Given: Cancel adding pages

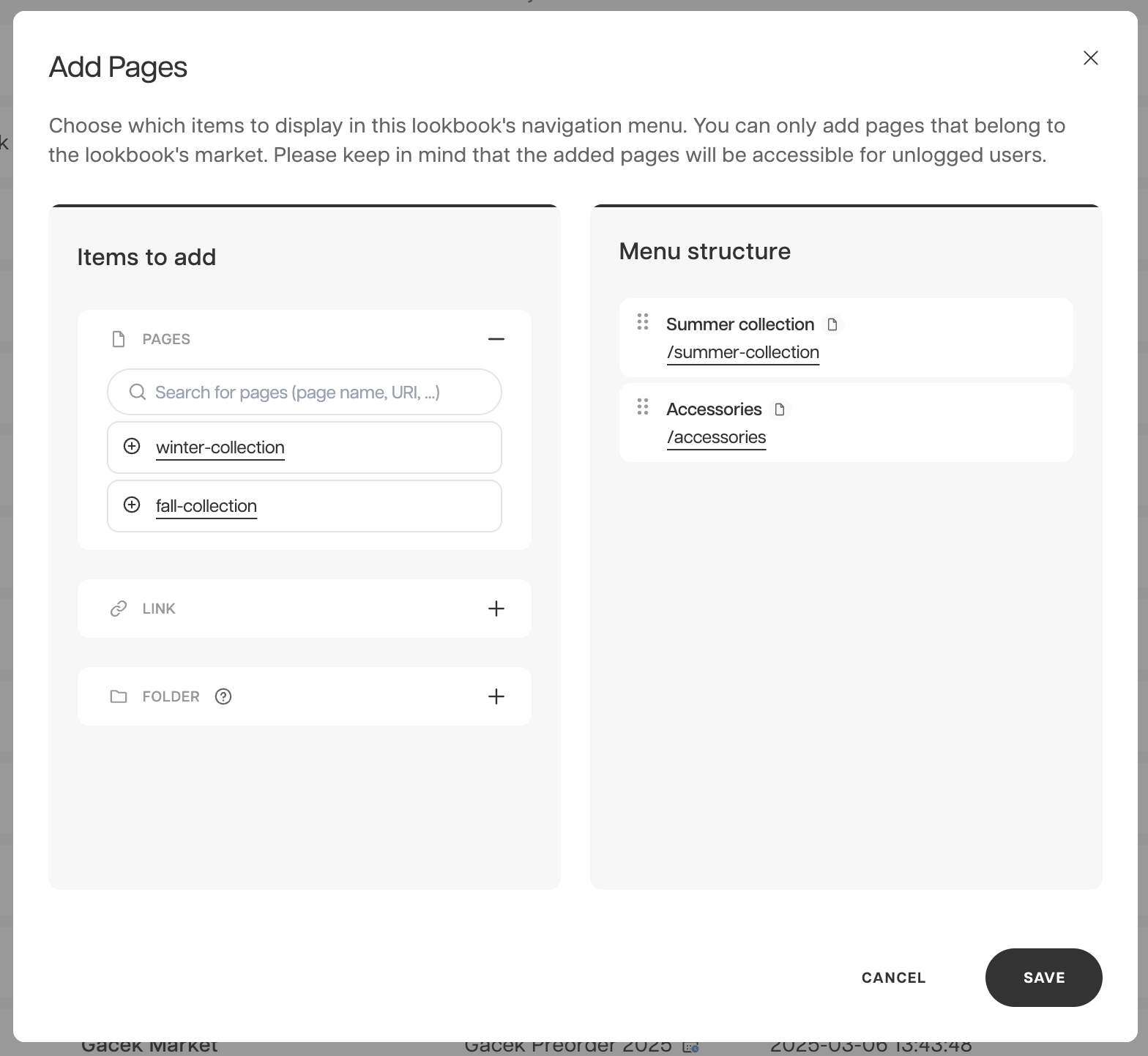Looking at the screenshot, I should 893,978.
